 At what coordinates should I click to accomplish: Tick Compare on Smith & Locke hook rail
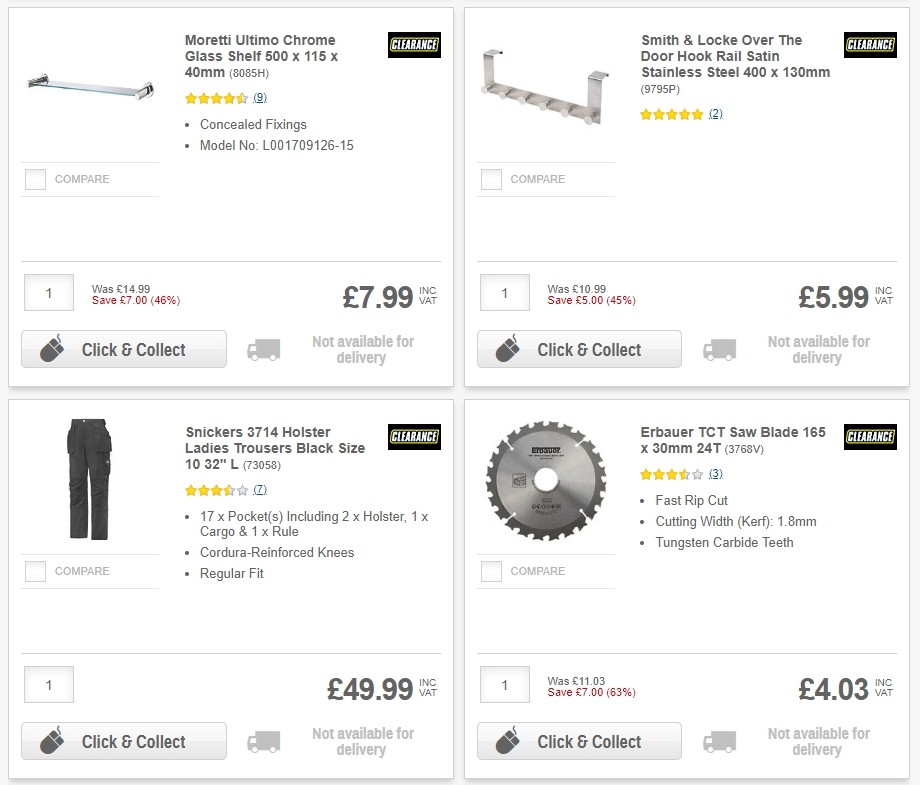tap(491, 179)
